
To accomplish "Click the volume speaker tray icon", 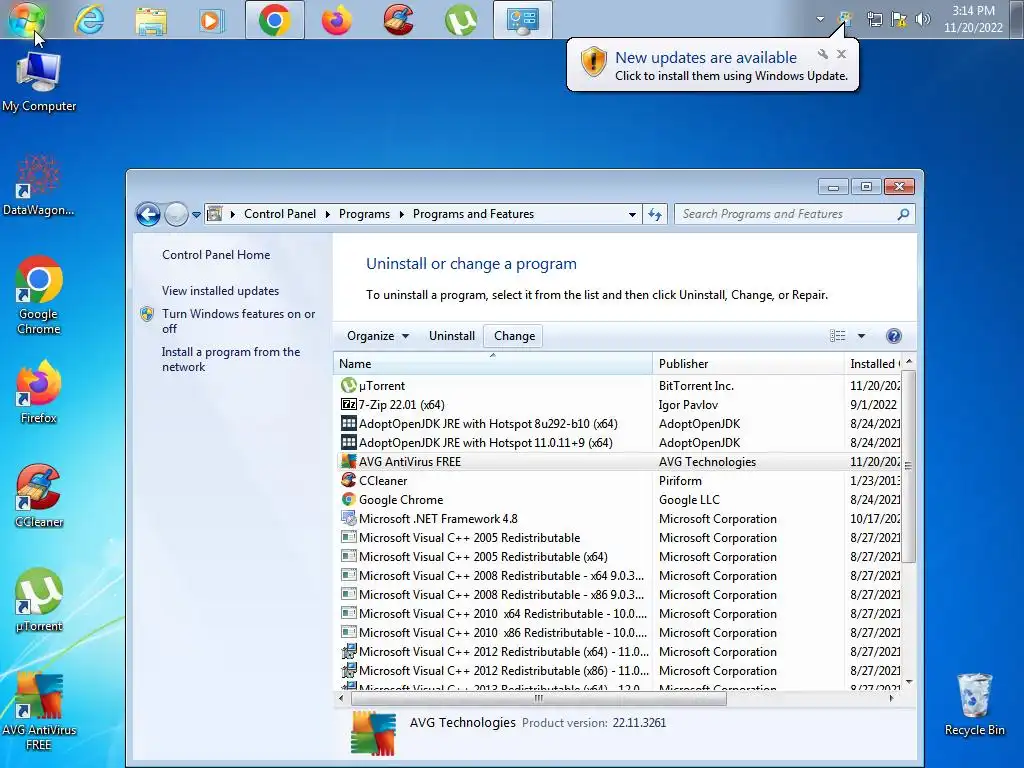I will [922, 19].
